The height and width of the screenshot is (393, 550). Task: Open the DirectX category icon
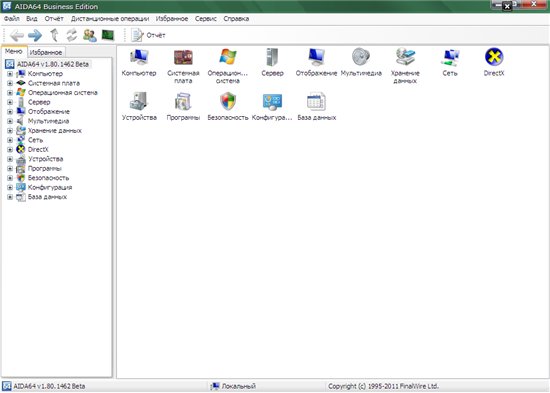click(x=494, y=57)
